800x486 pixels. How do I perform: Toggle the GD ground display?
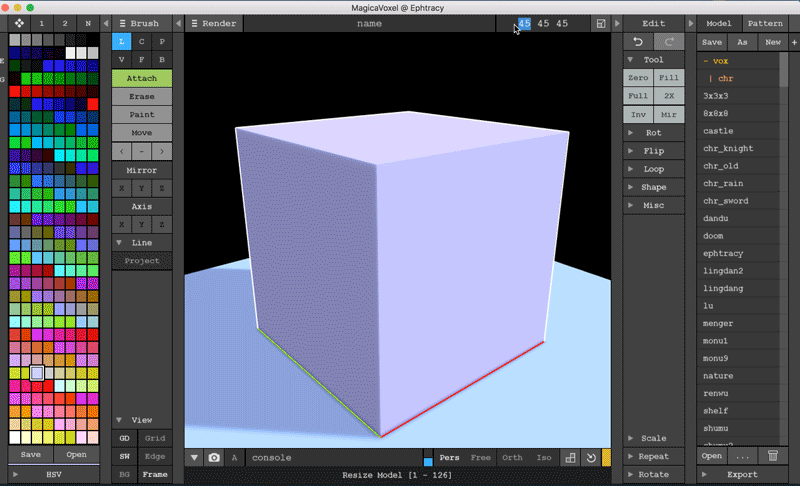(124, 438)
